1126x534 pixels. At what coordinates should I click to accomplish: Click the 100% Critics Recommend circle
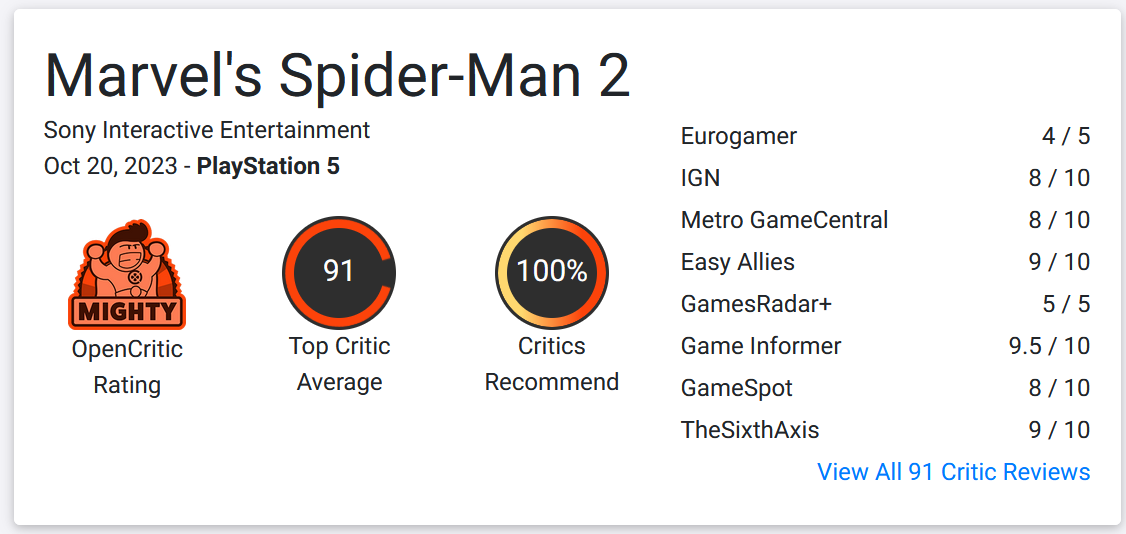[x=552, y=273]
